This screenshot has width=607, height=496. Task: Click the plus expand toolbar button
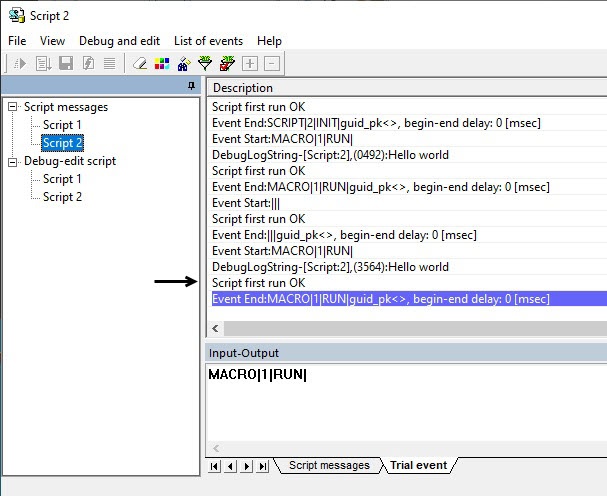[x=250, y=63]
